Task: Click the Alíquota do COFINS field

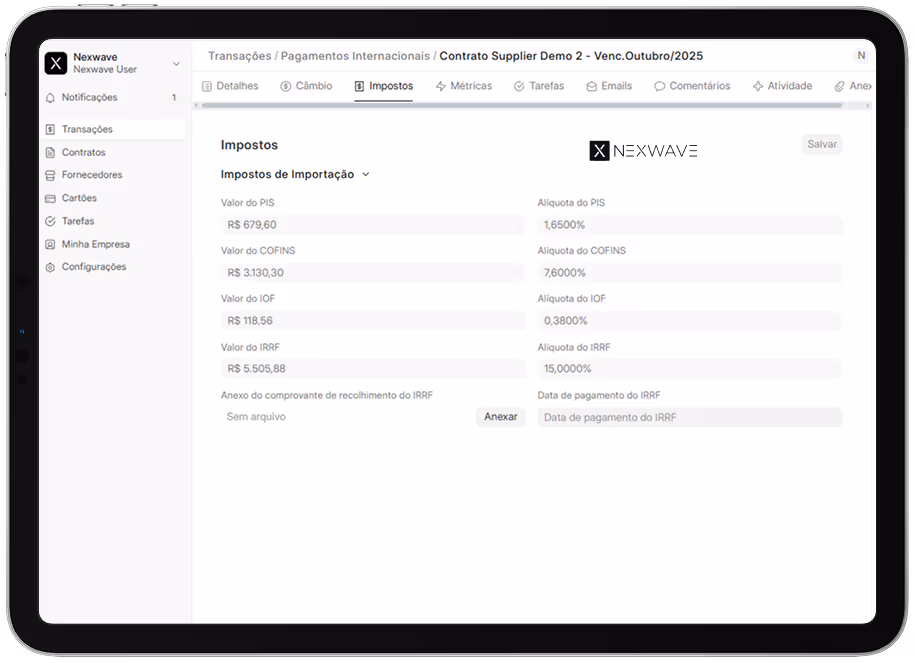Action: tap(690, 273)
